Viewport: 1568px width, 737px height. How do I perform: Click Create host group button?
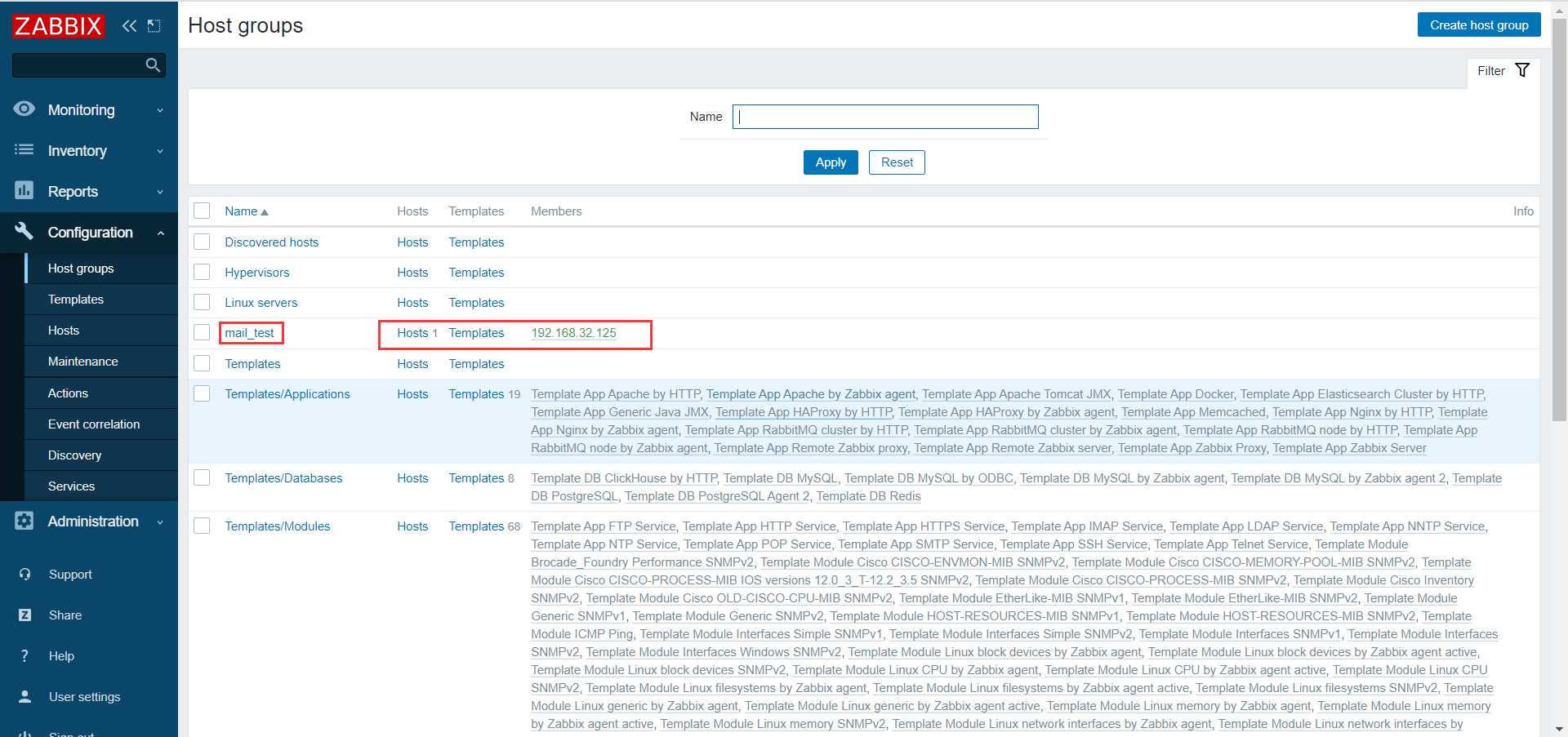coord(1479,24)
